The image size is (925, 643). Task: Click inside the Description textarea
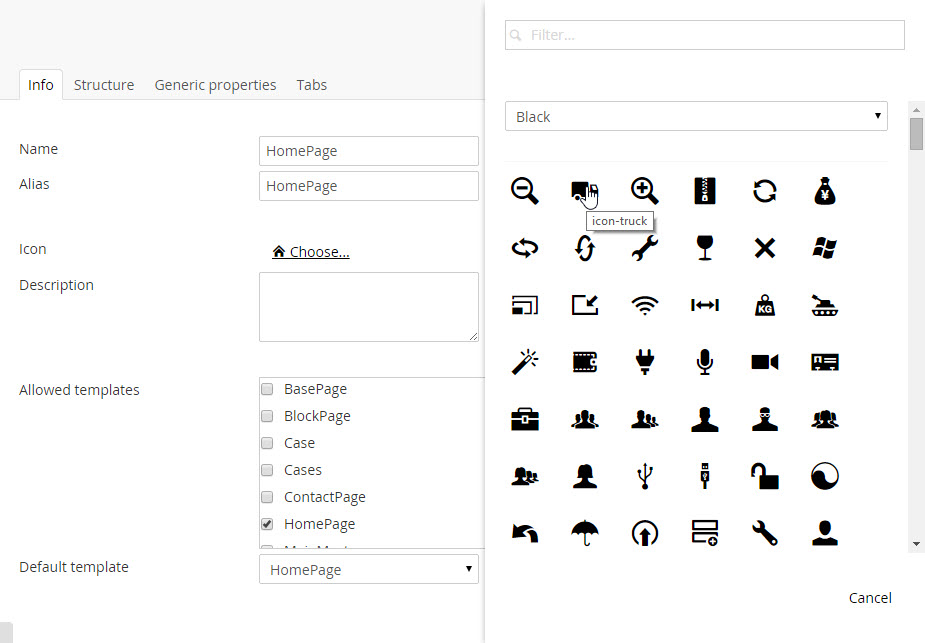pyautogui.click(x=369, y=307)
